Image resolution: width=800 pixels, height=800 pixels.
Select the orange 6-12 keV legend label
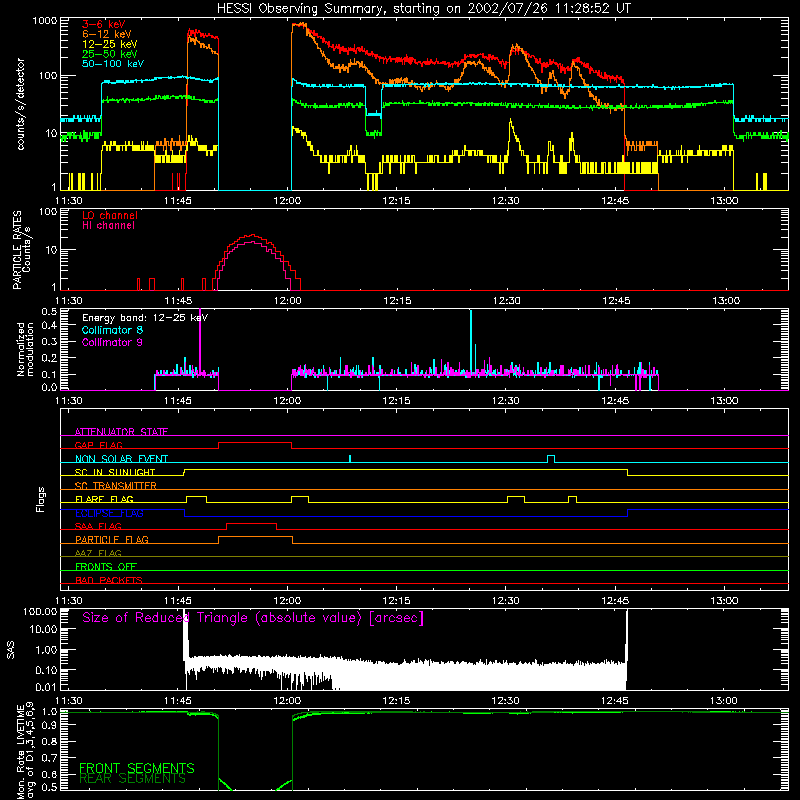point(107,34)
